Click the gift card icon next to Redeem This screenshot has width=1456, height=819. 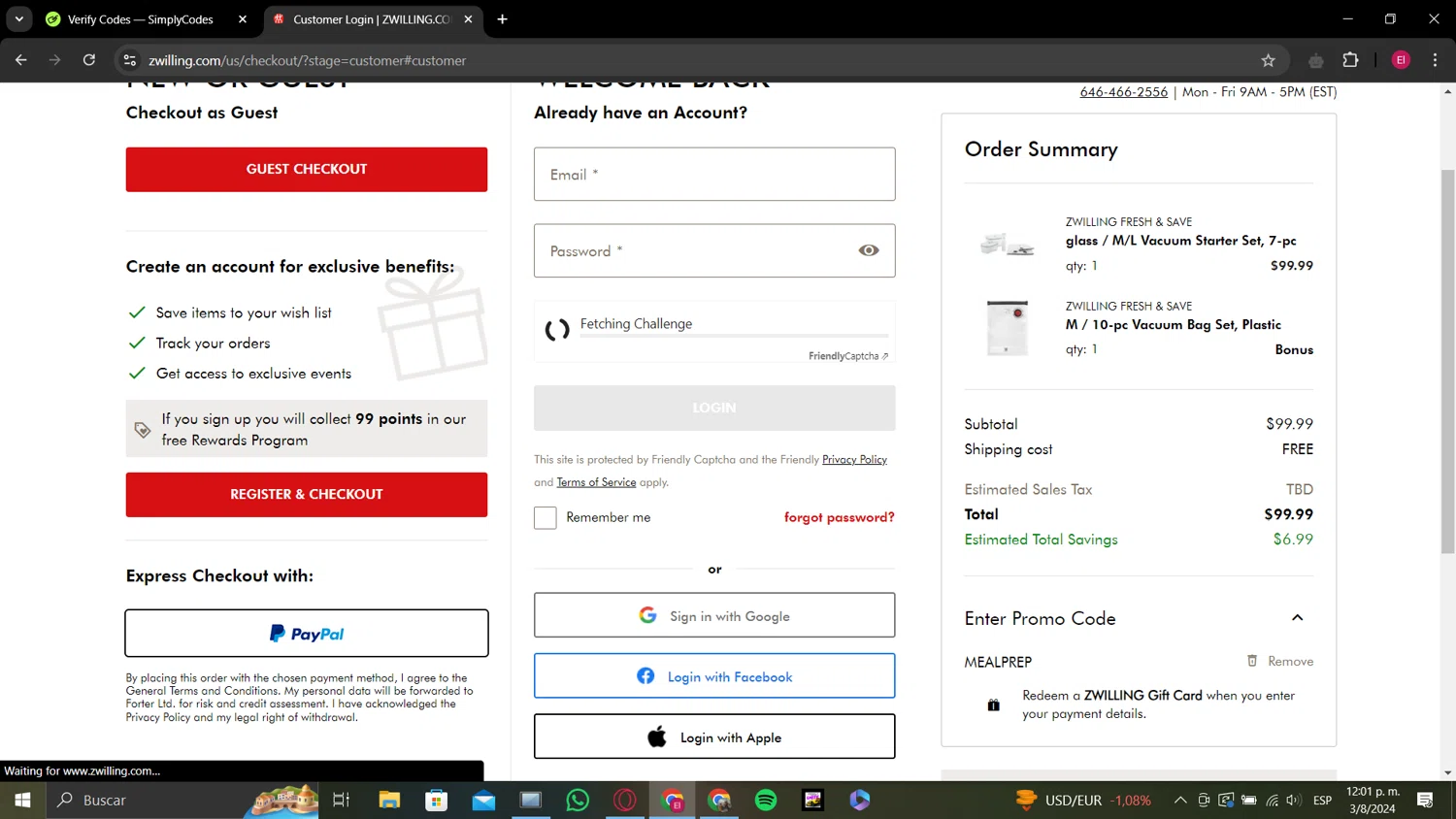[993, 705]
